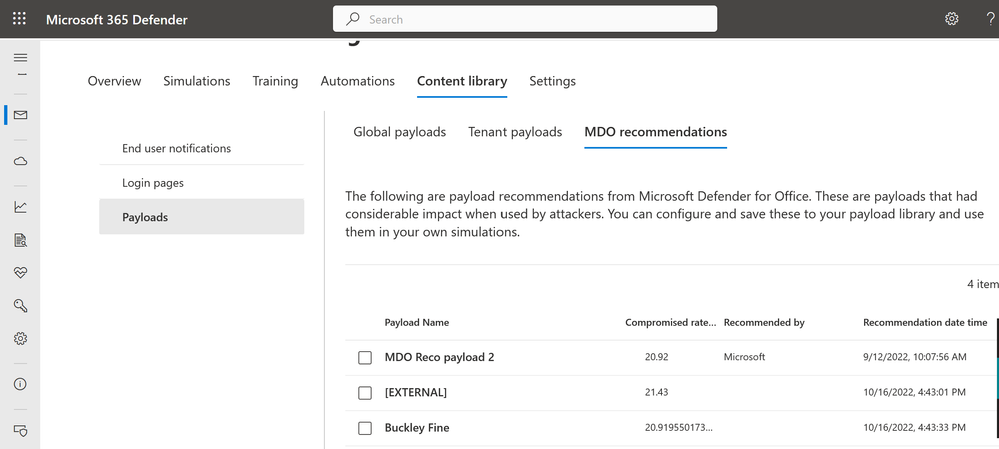The width and height of the screenshot is (999, 449).
Task: Open the MDO Reco payload 2 link
Action: pos(439,357)
